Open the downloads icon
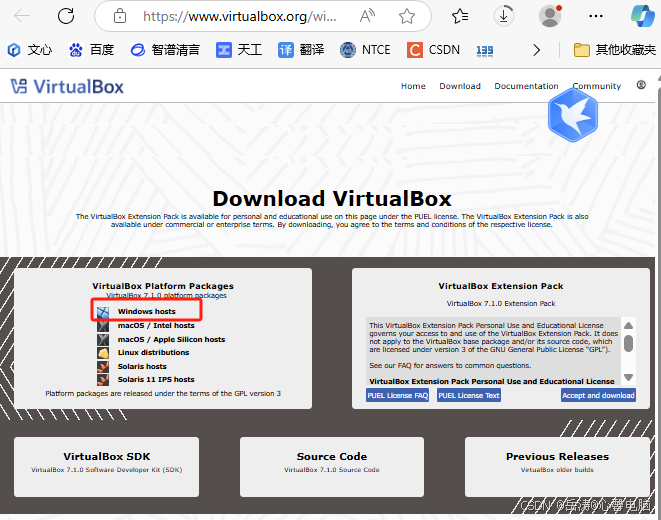The image size is (661, 520). [504, 16]
